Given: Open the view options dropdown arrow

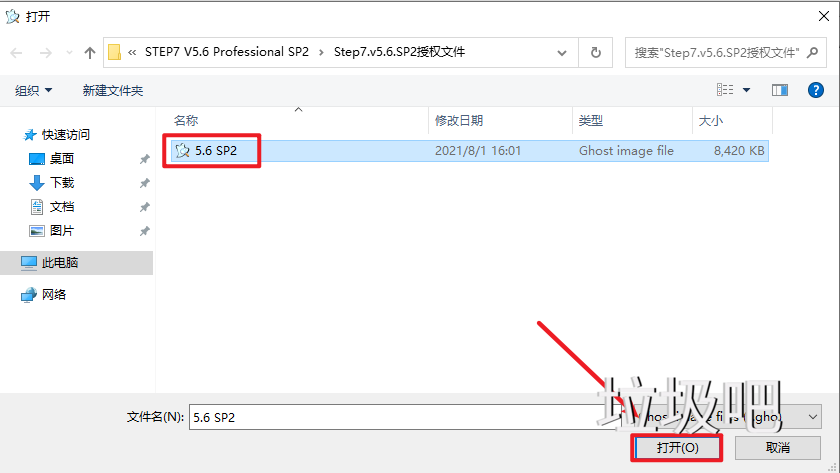Looking at the screenshot, I should [x=746, y=90].
